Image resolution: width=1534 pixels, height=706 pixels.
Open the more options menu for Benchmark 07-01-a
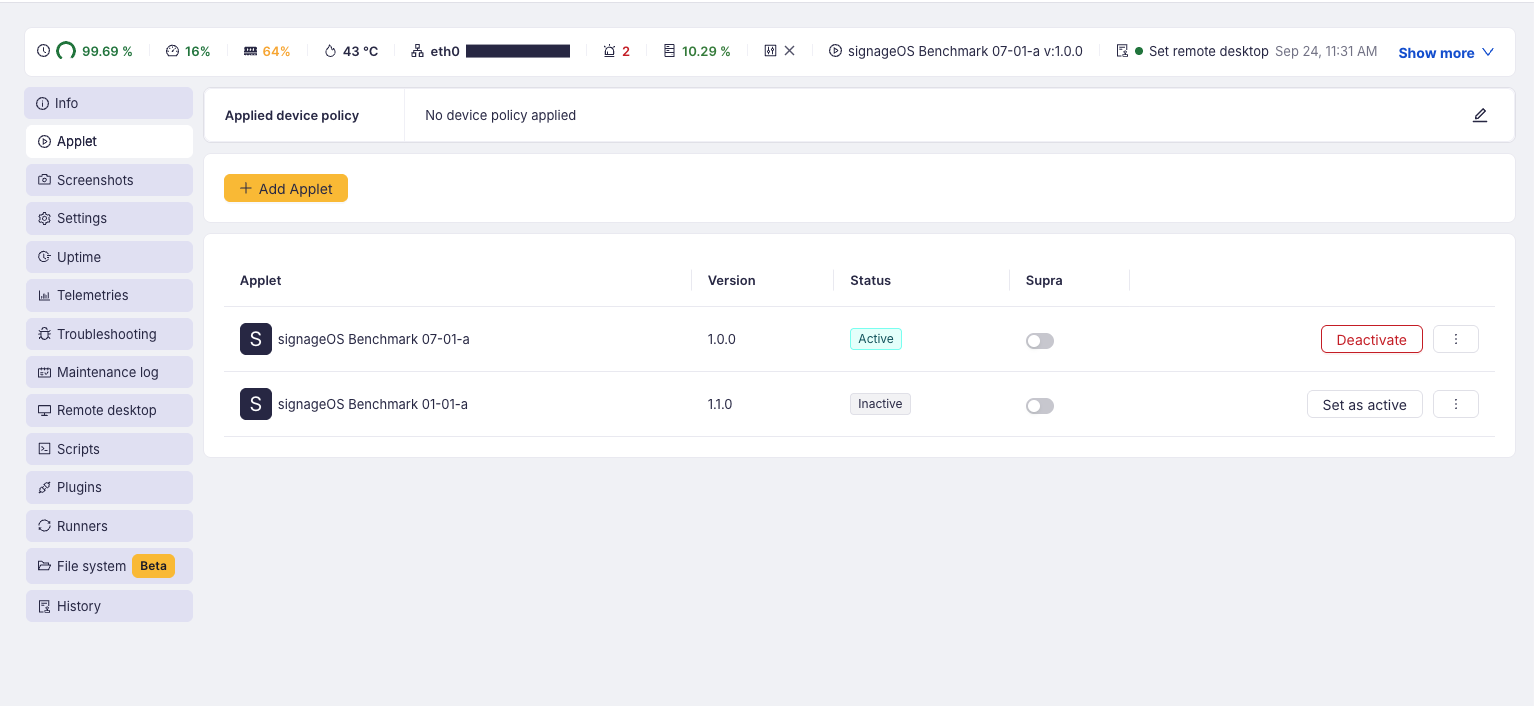(x=1456, y=339)
